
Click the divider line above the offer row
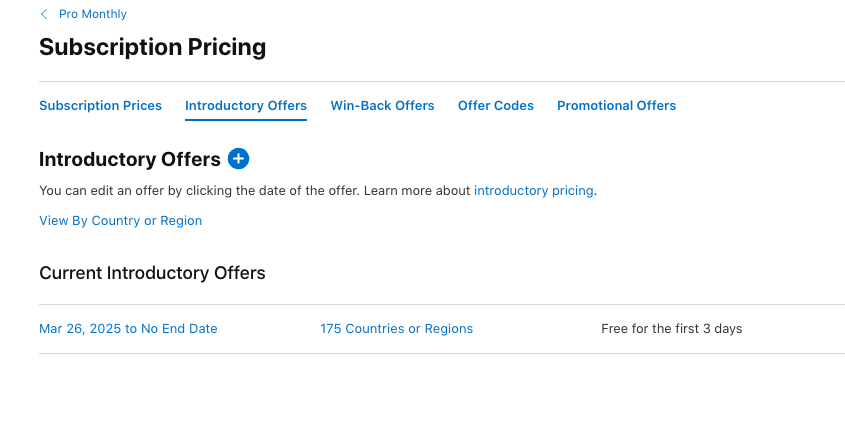click(x=442, y=304)
